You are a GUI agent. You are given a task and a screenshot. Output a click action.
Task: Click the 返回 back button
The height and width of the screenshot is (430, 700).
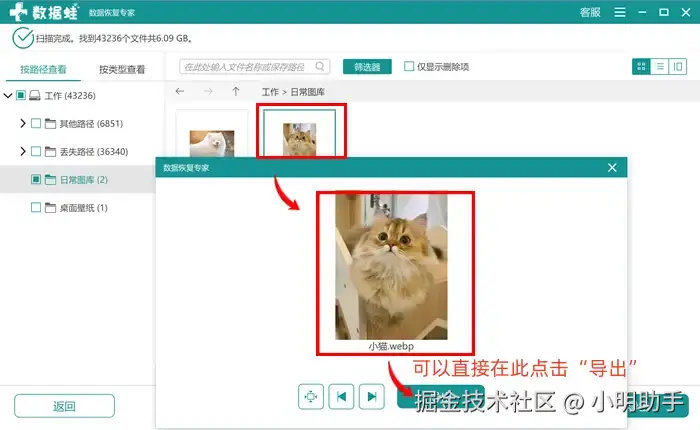[x=64, y=406]
